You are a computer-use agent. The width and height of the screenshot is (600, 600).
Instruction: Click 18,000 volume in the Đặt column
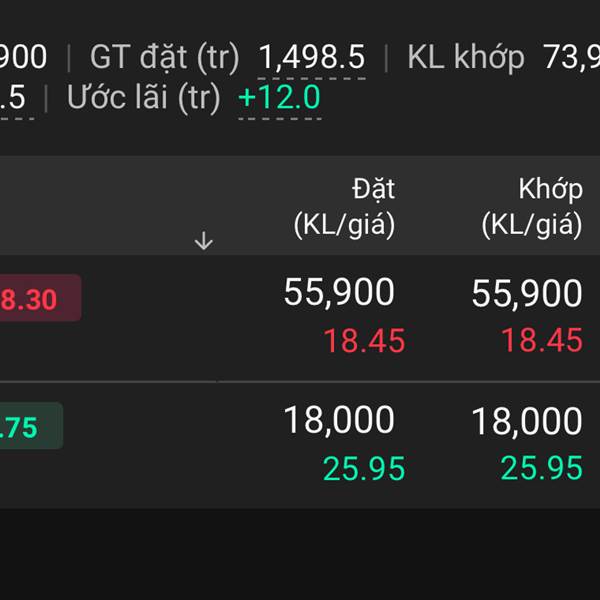tap(339, 420)
